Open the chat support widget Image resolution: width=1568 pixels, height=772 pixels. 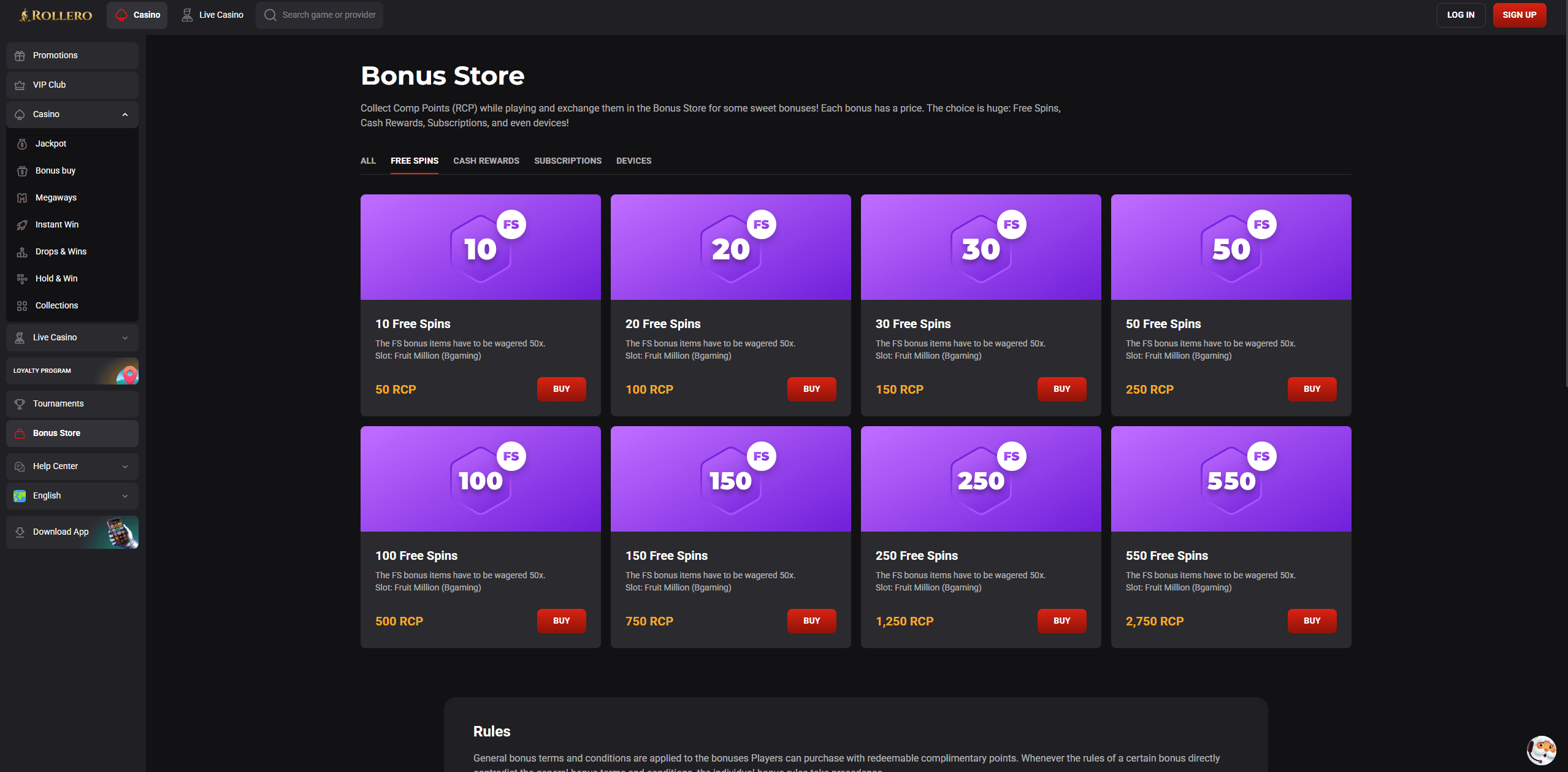(x=1540, y=749)
